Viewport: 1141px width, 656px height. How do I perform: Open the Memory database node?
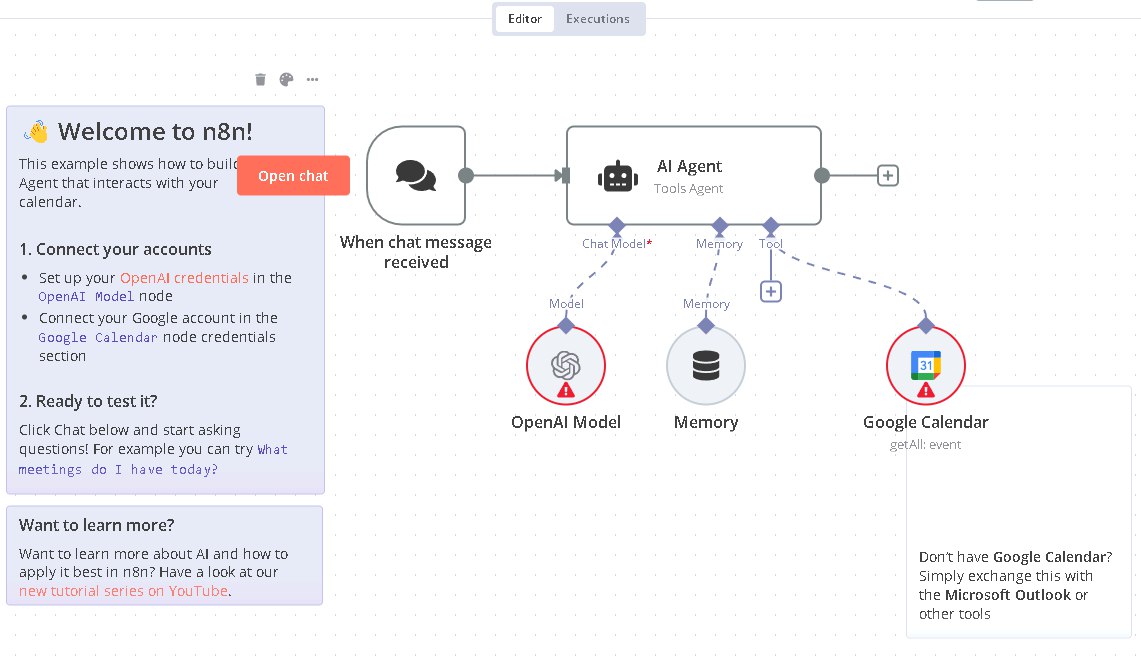(706, 365)
